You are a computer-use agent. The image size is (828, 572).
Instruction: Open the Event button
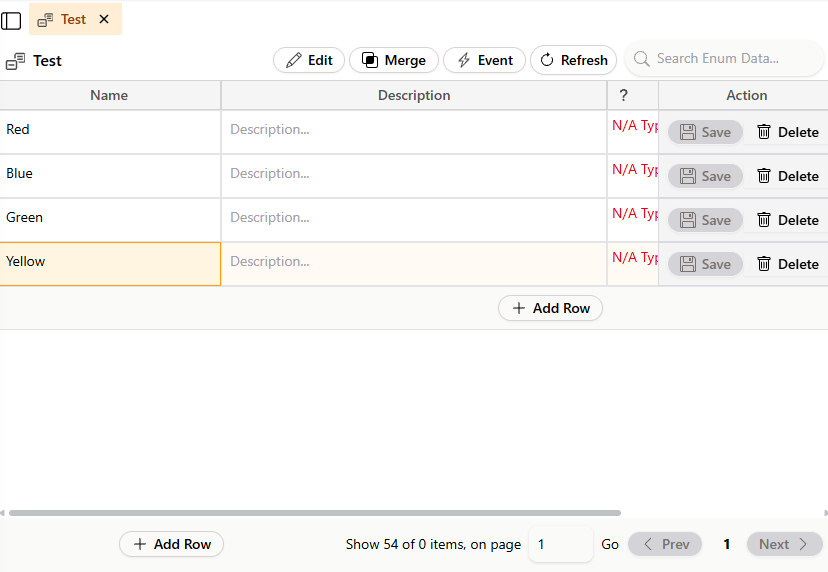tap(484, 60)
